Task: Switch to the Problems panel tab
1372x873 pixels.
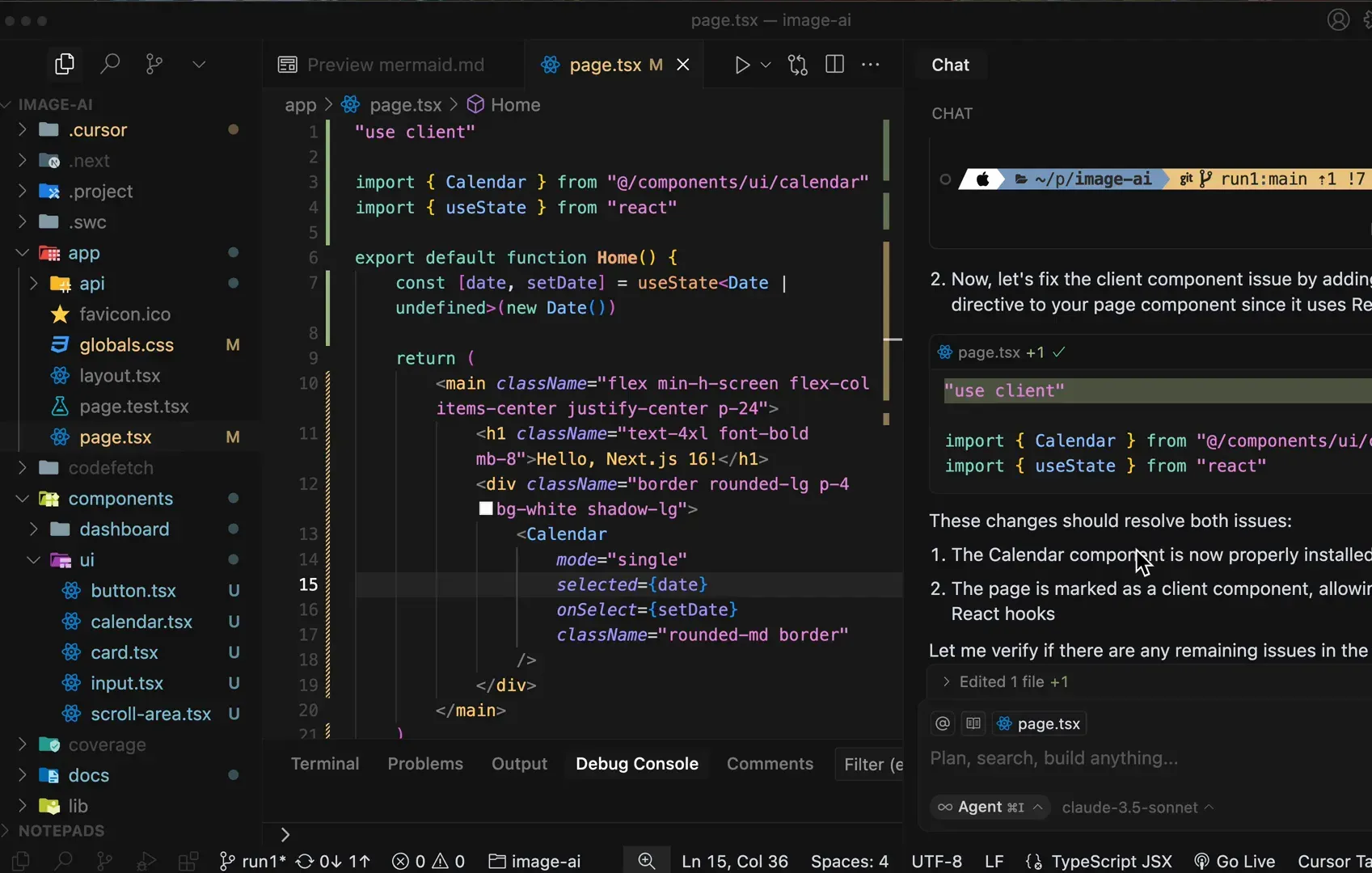Action: click(x=425, y=764)
